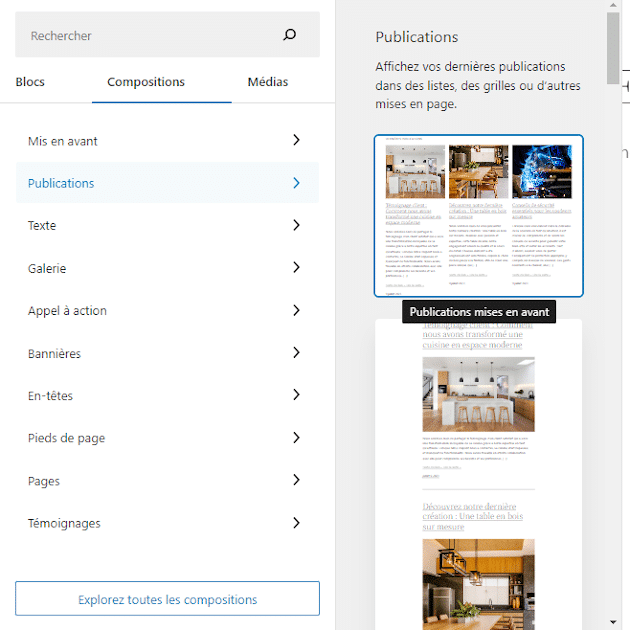Click the scrollbar down arrow
Image resolution: width=630 pixels, height=630 pixels.
(x=614, y=621)
